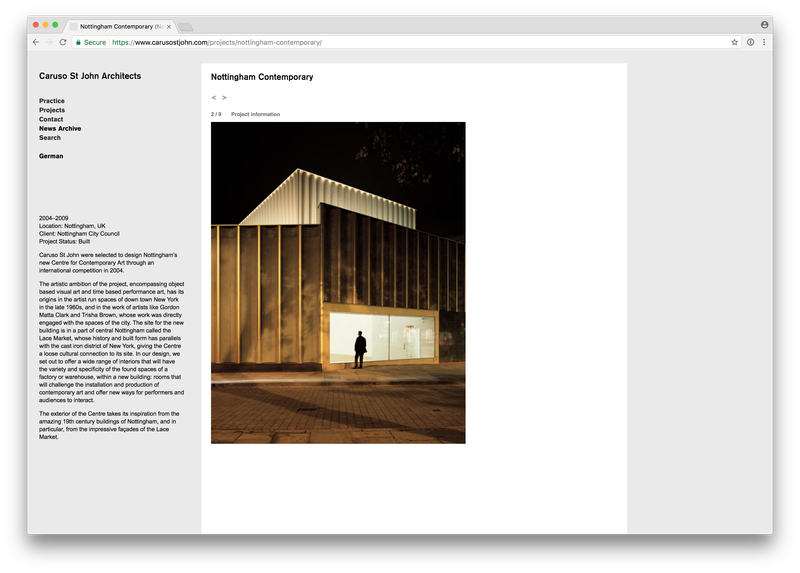Click the macOS yellow minimize button
The height and width of the screenshot is (573, 800).
[x=45, y=24]
